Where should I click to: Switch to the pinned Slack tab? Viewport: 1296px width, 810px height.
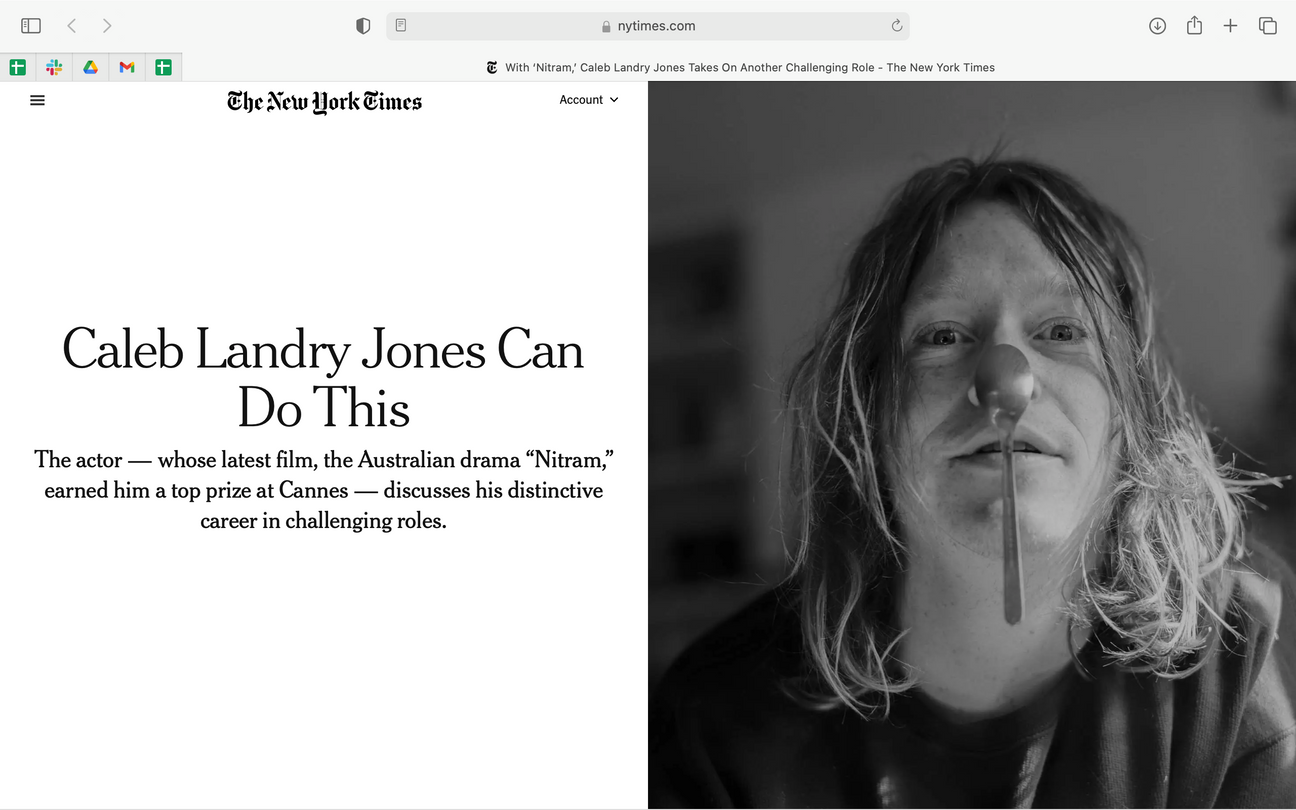click(x=54, y=67)
